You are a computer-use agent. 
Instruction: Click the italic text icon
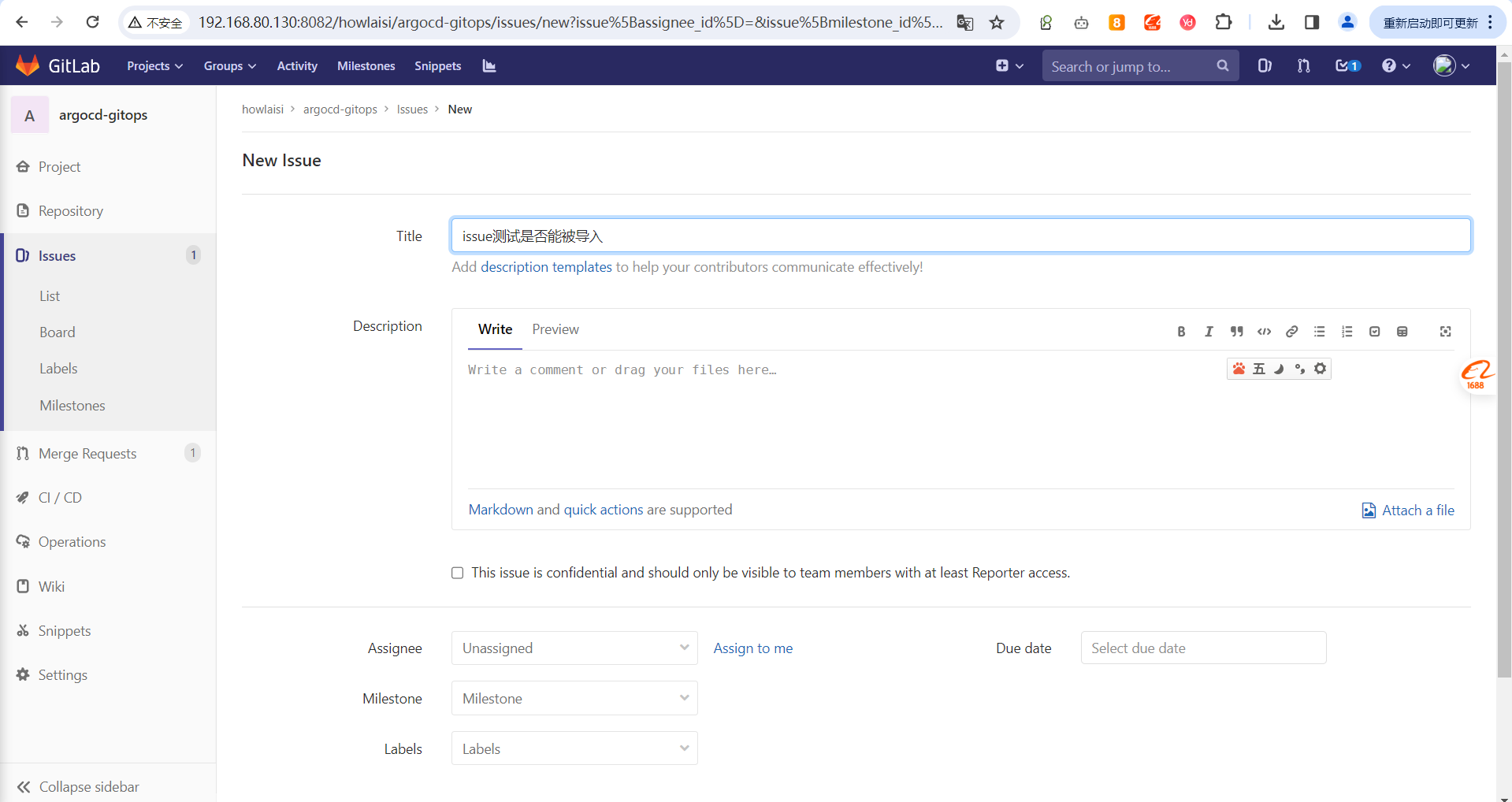1209,332
